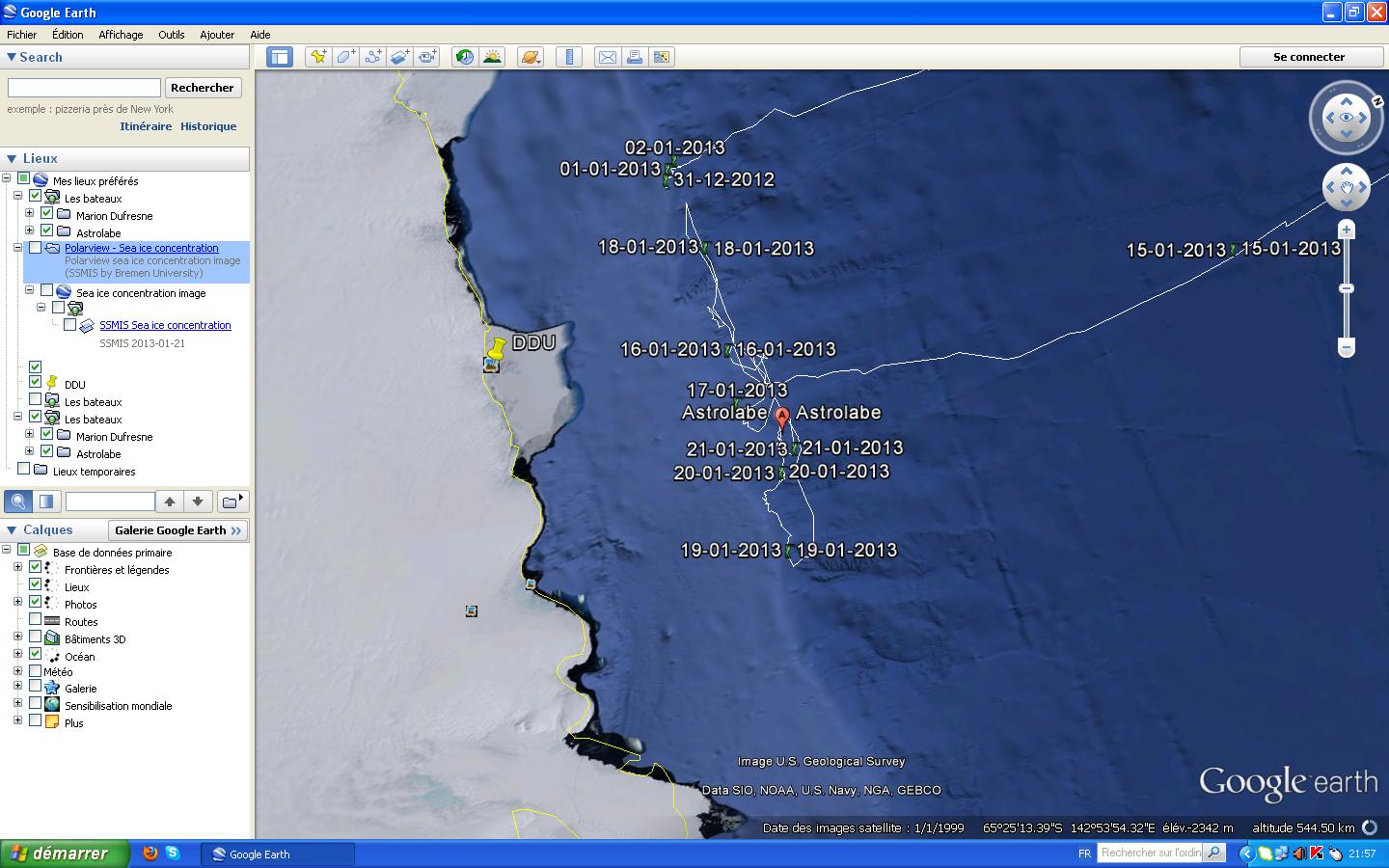View in Google Maps icon
The image size is (1389, 868).
tap(662, 57)
